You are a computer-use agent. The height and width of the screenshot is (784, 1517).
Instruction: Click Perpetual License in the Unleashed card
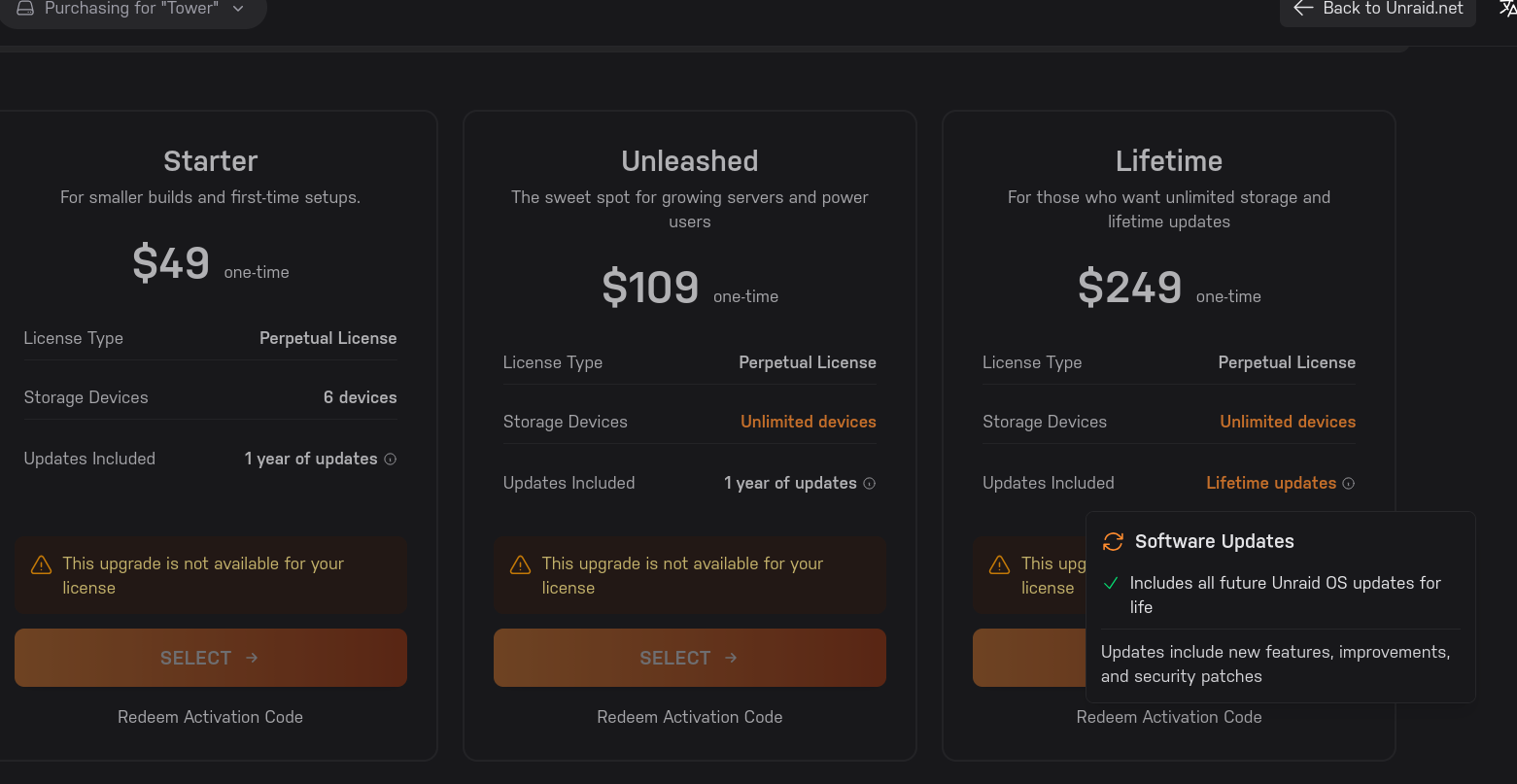coord(808,362)
